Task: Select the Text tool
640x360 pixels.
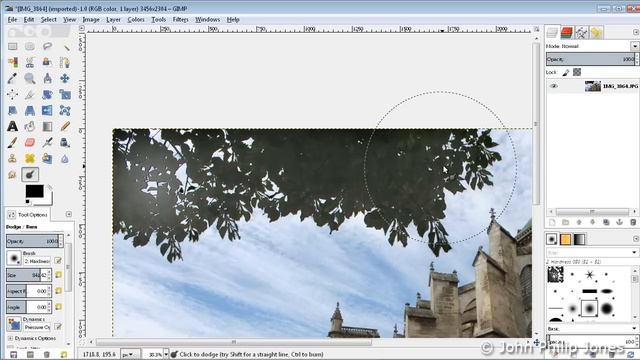Action: pos(13,126)
